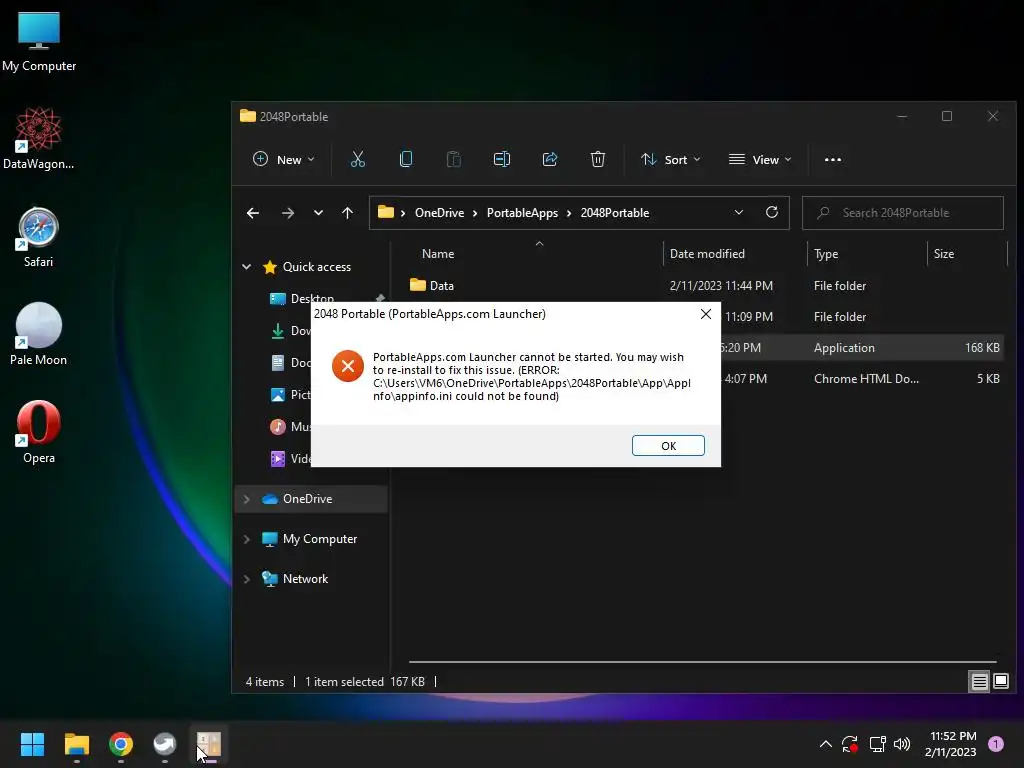Select Desktop in Quick access

coord(312,298)
